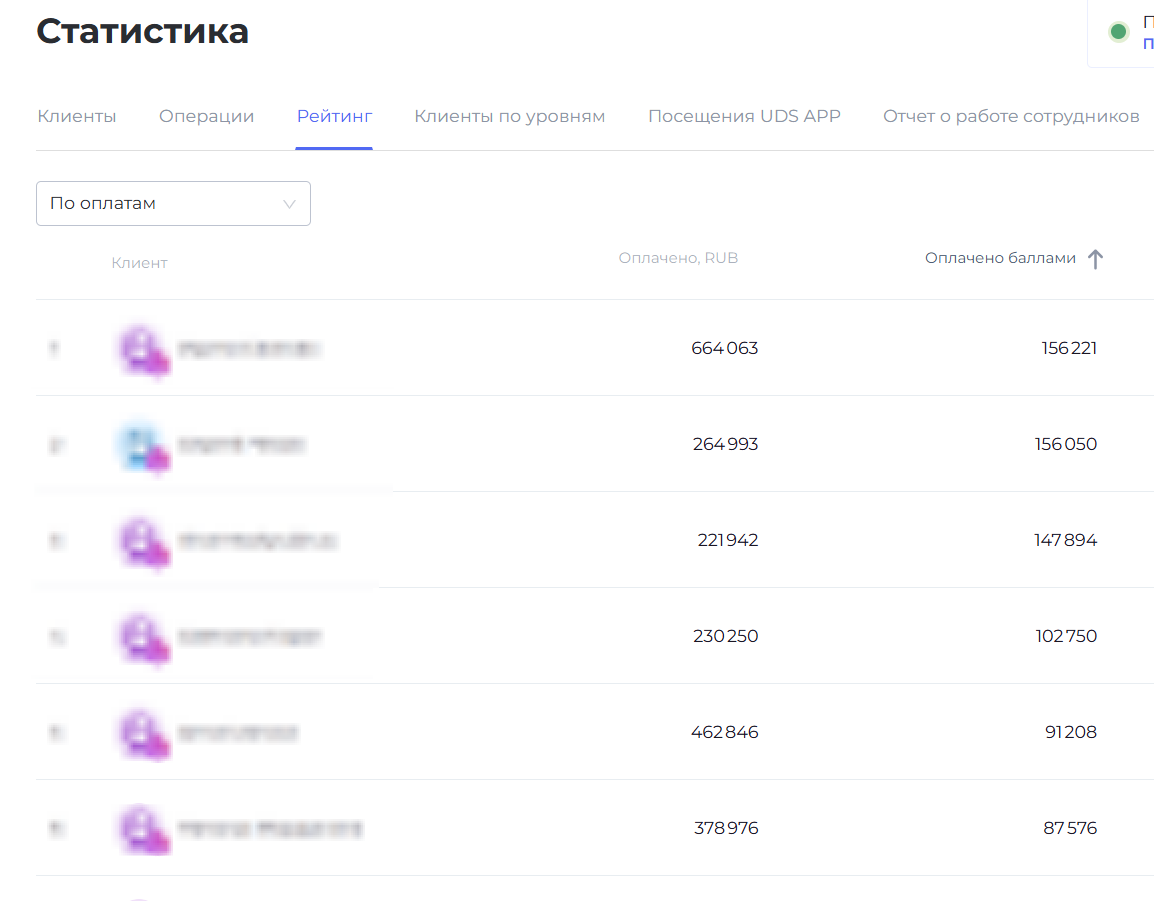Select the Рейтинг tab
This screenshot has height=901, width=1154.
pos(334,116)
